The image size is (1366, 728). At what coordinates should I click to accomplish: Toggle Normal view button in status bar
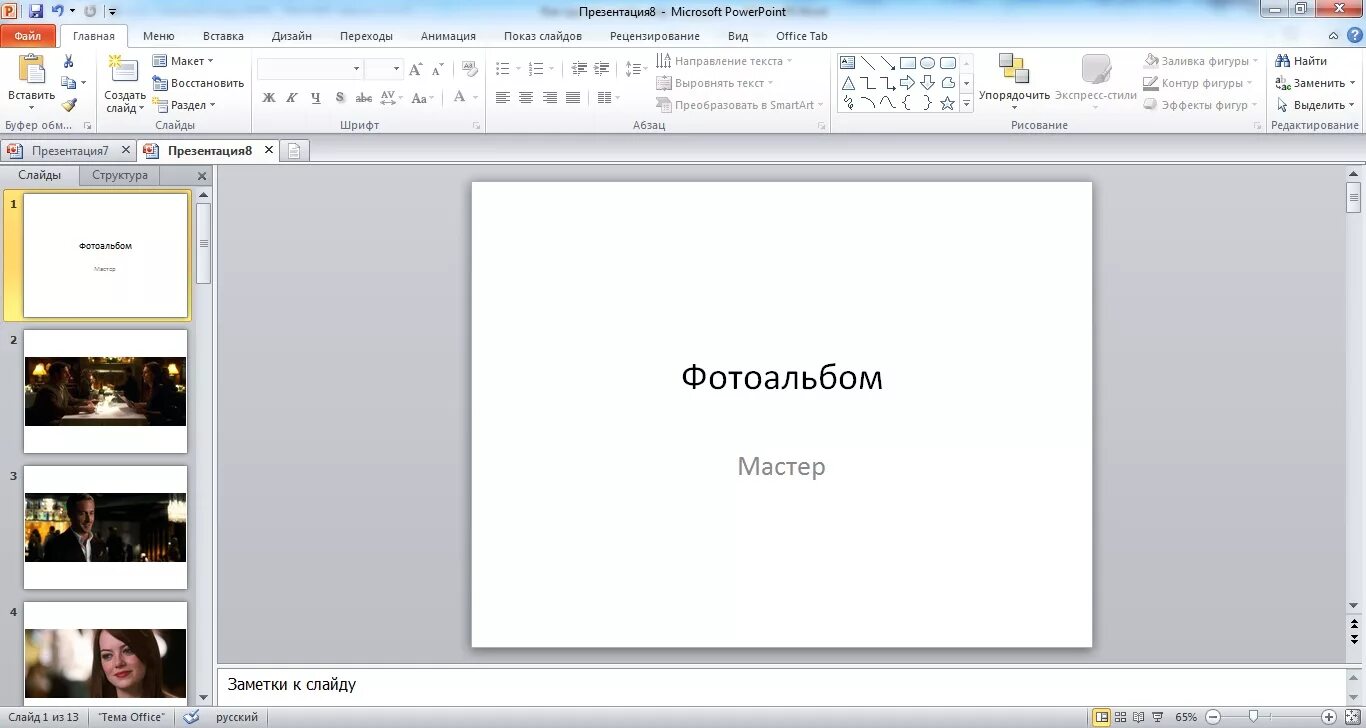tap(1102, 717)
